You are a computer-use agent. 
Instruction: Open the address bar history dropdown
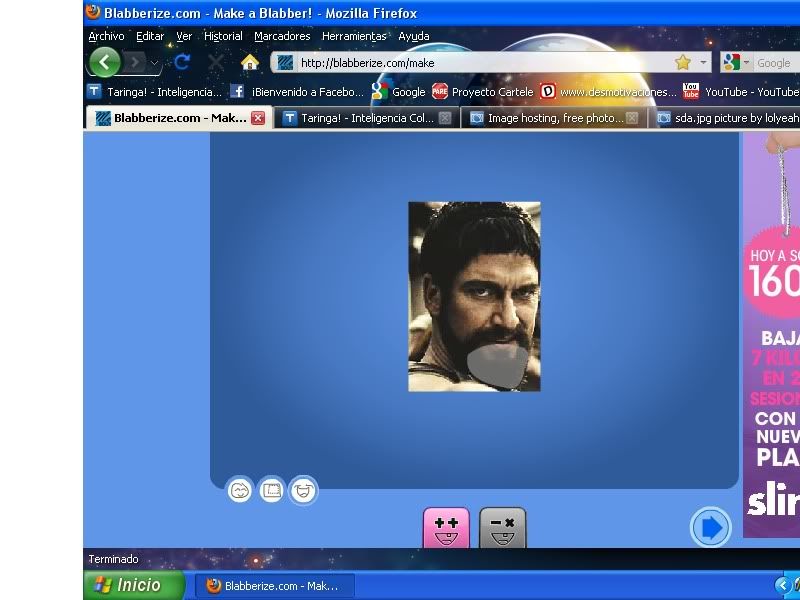coord(704,63)
